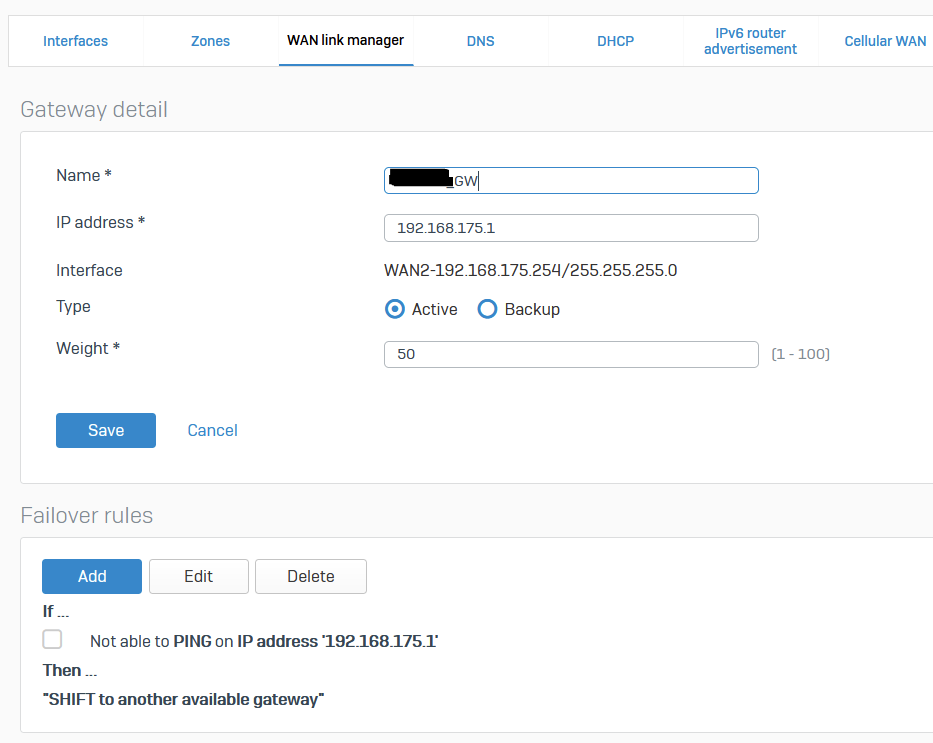Open IPv6 router advertisement tab
Screen dimensions: 933x743
click(750, 41)
